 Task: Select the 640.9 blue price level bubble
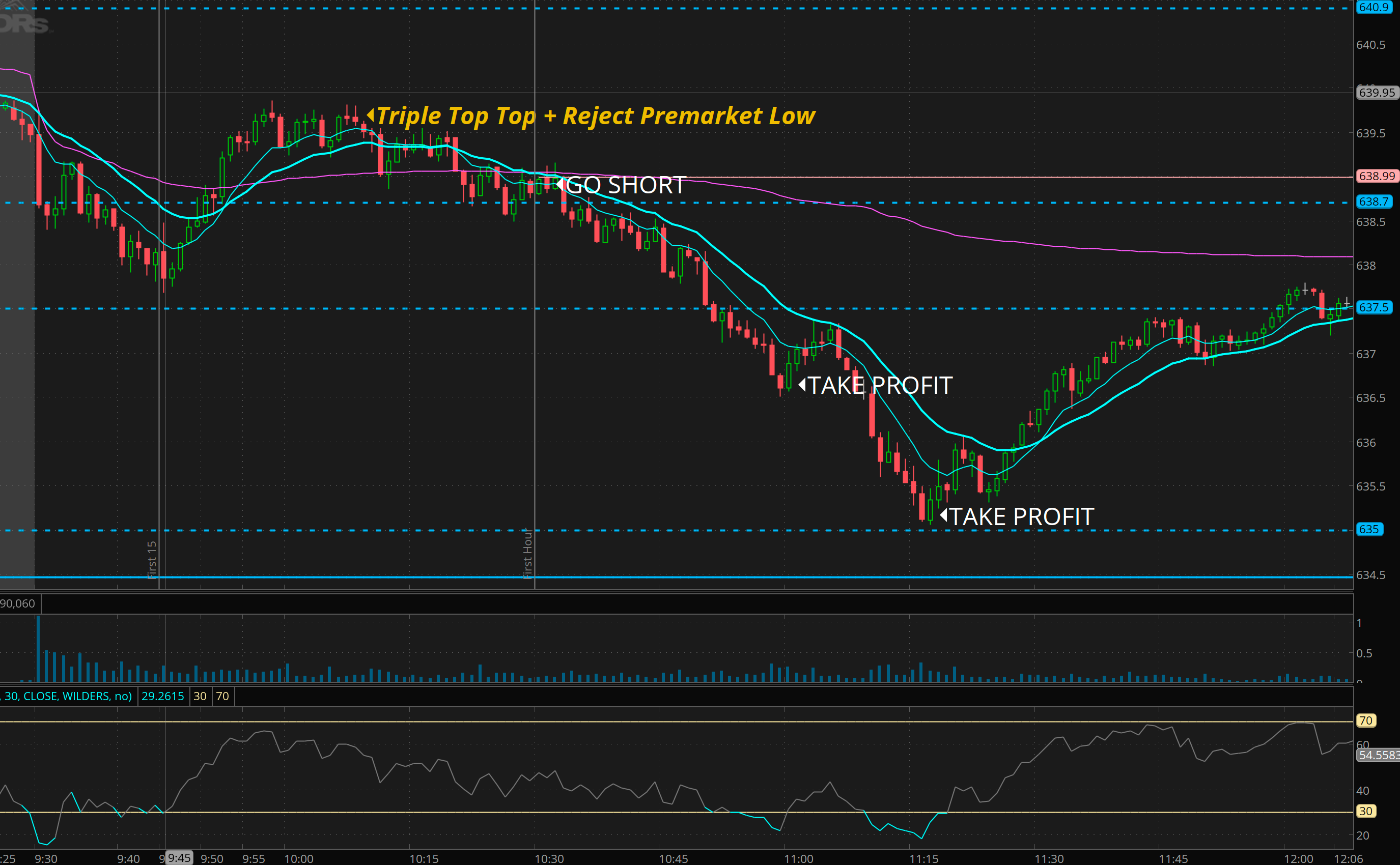click(x=1373, y=8)
